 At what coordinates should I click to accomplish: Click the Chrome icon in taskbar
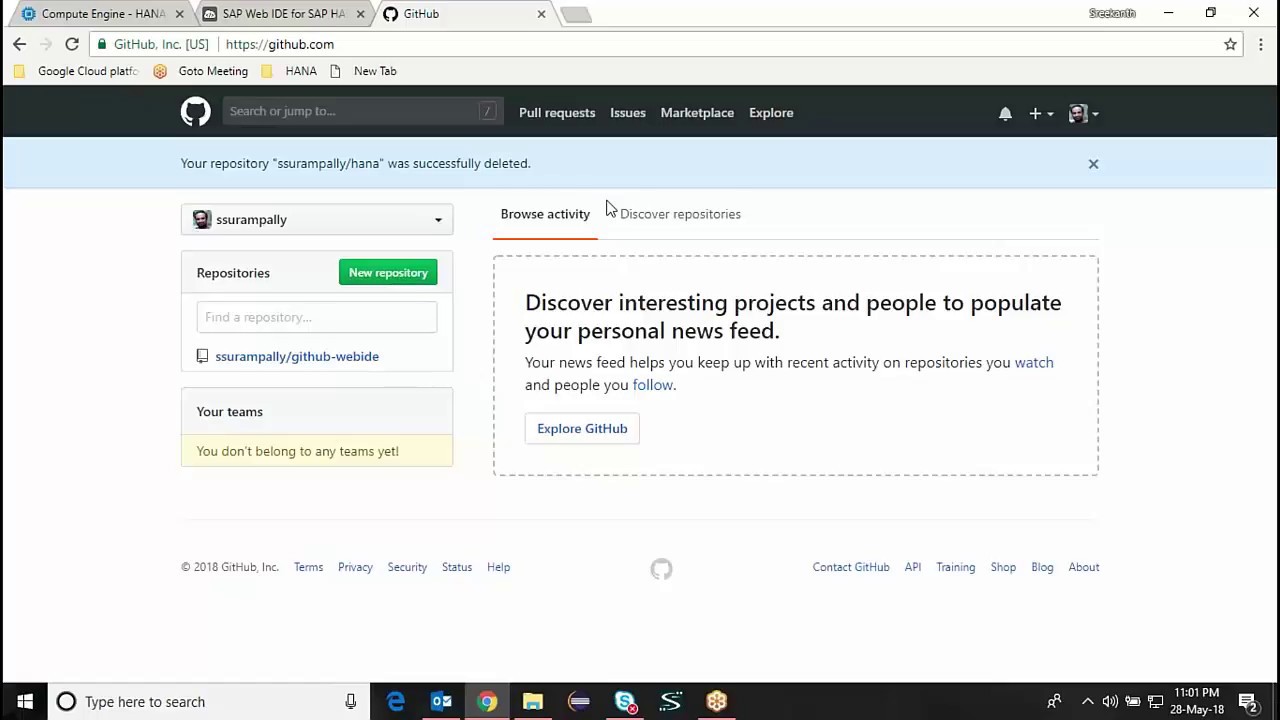point(487,702)
